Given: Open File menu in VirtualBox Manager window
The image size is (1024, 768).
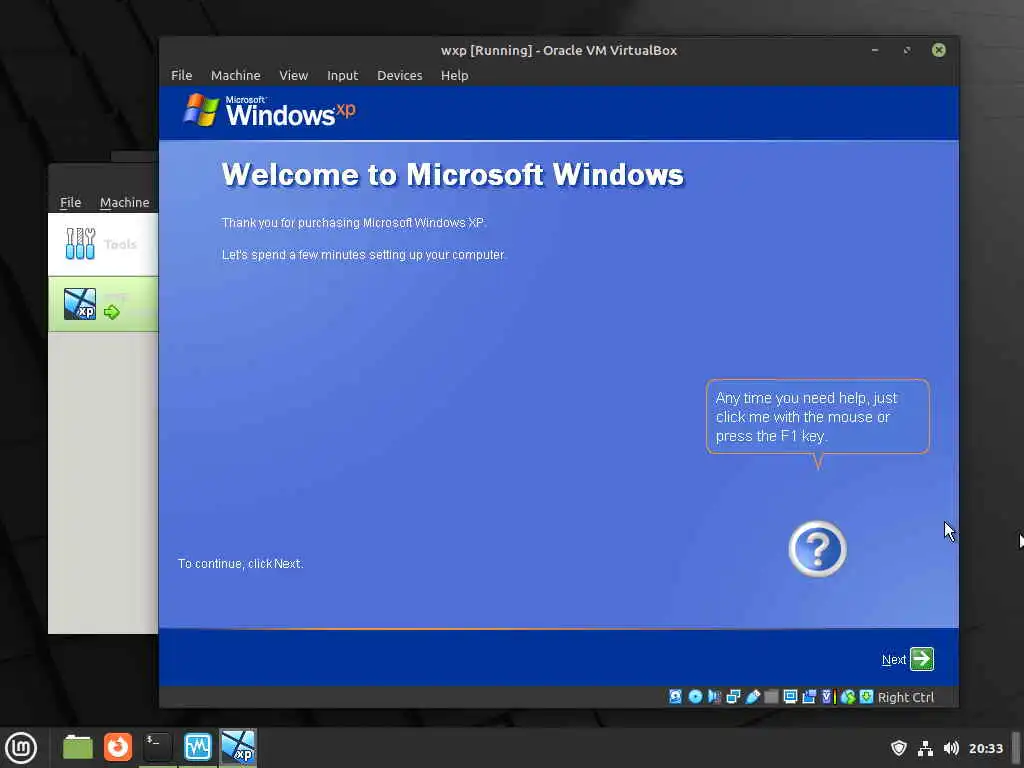Looking at the screenshot, I should pos(71,202).
